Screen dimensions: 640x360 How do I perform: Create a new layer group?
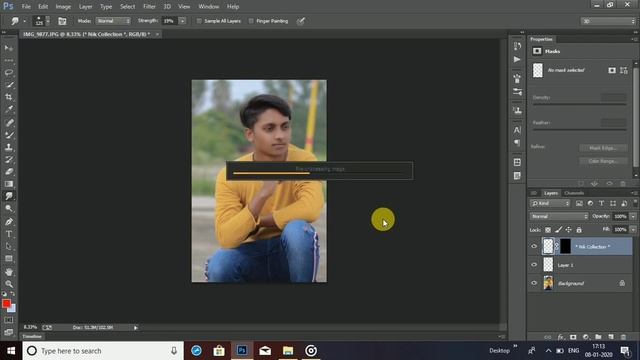[x=598, y=337]
